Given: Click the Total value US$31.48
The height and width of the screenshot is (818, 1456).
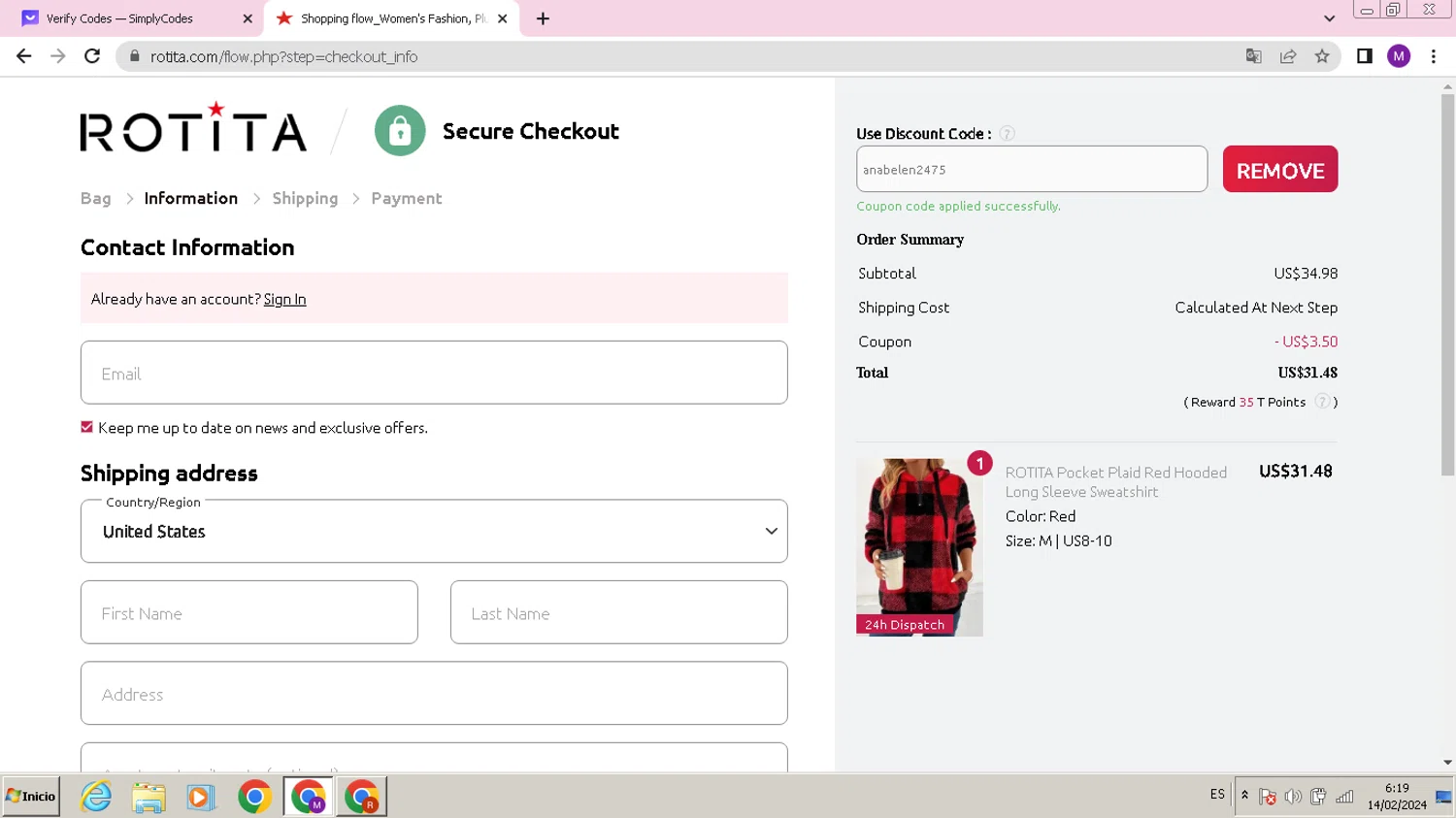Looking at the screenshot, I should pyautogui.click(x=1307, y=373).
